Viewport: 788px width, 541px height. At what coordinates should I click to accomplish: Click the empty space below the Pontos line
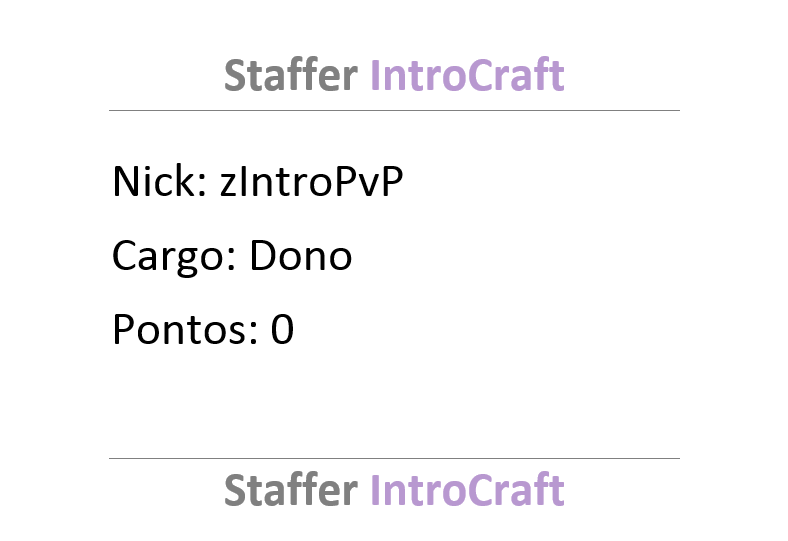tap(394, 402)
